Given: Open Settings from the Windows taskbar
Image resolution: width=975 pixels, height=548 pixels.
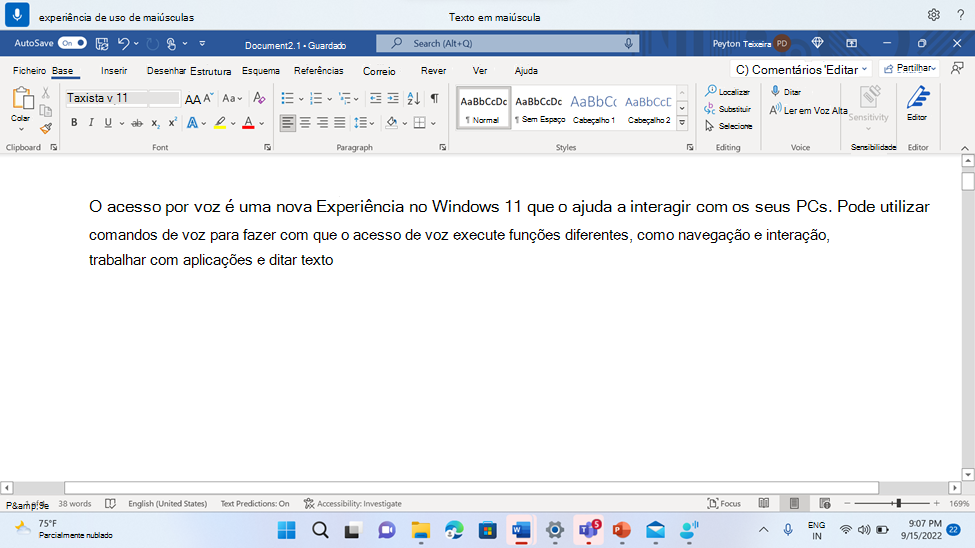Looking at the screenshot, I should (x=555, y=531).
